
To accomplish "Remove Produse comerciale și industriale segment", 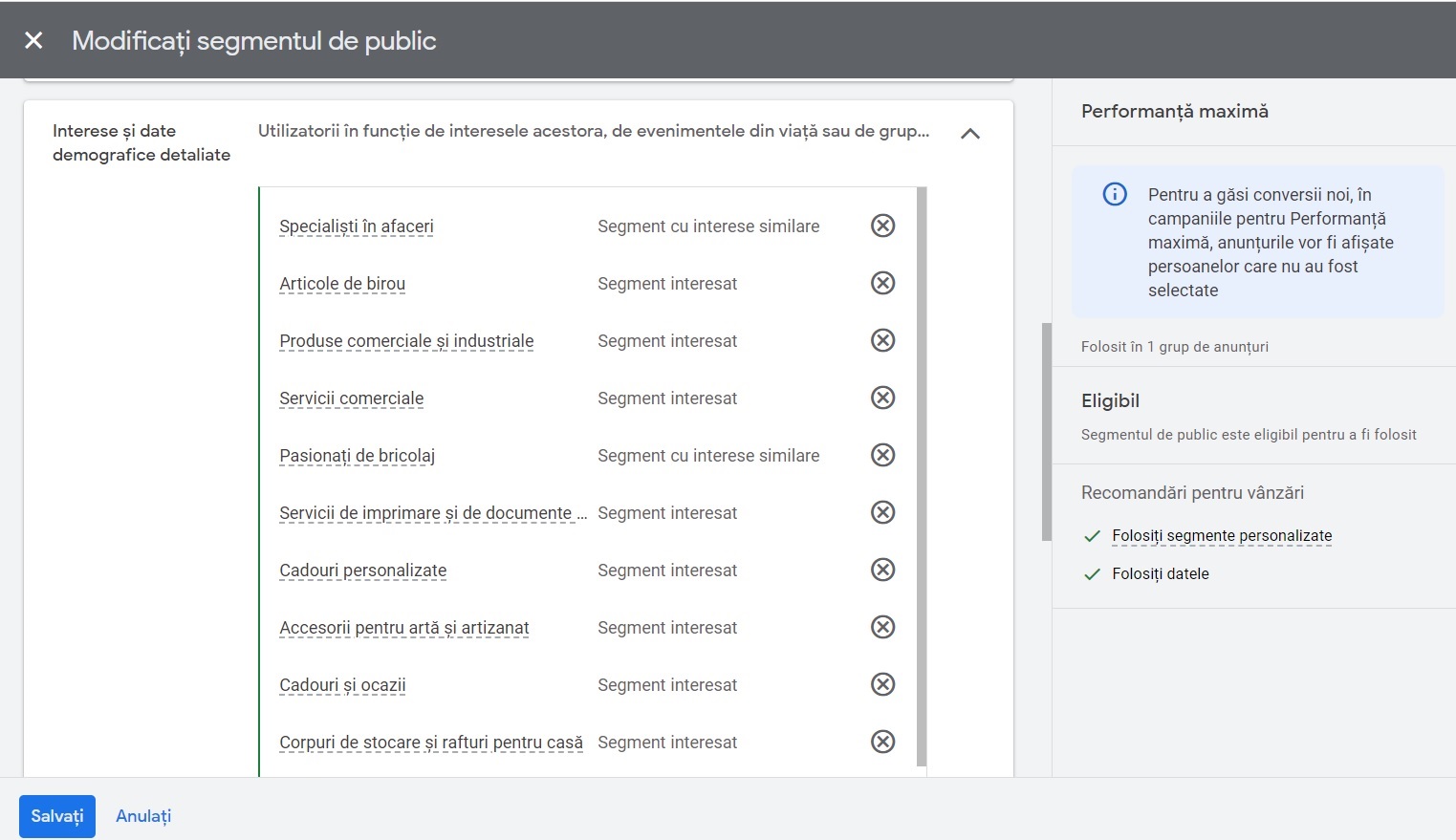I will point(882,340).
